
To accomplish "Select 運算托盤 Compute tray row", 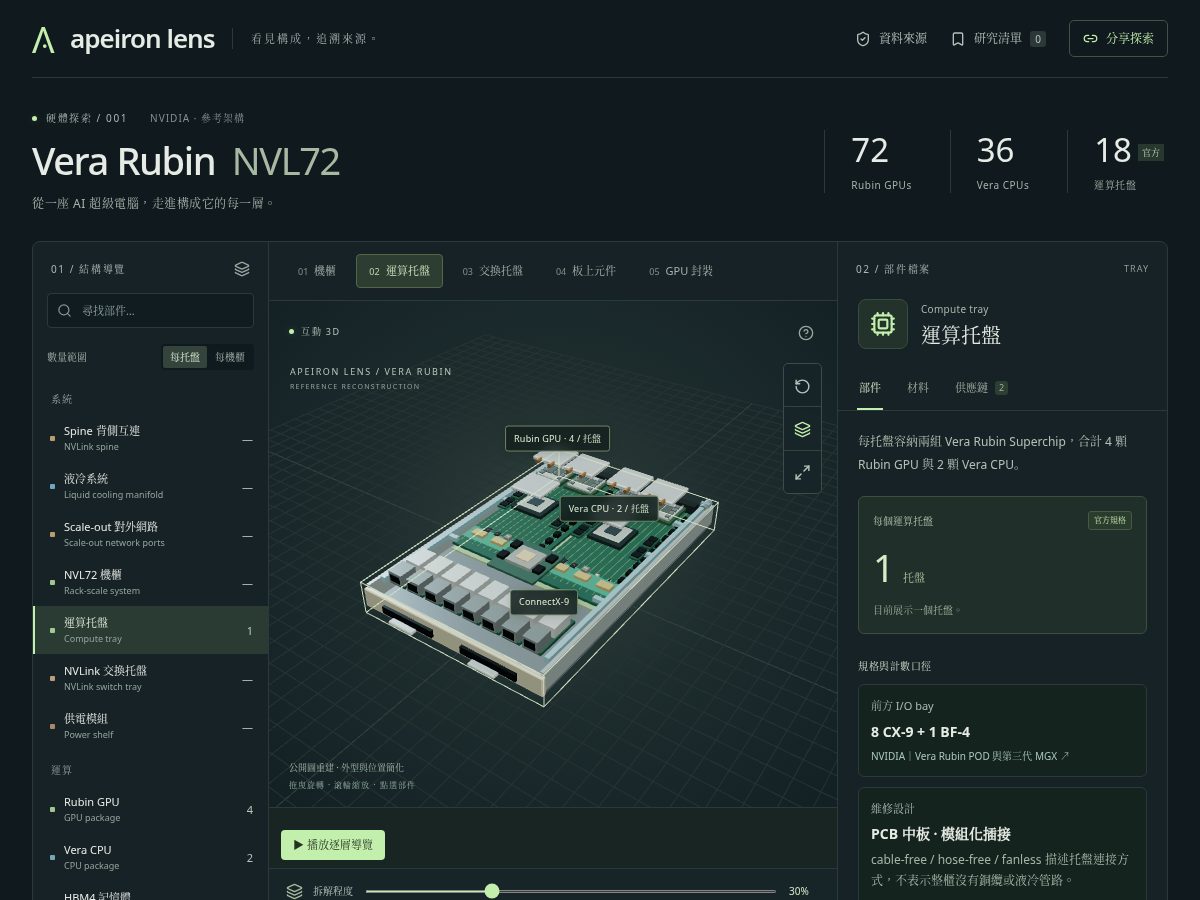I will click(x=150, y=630).
